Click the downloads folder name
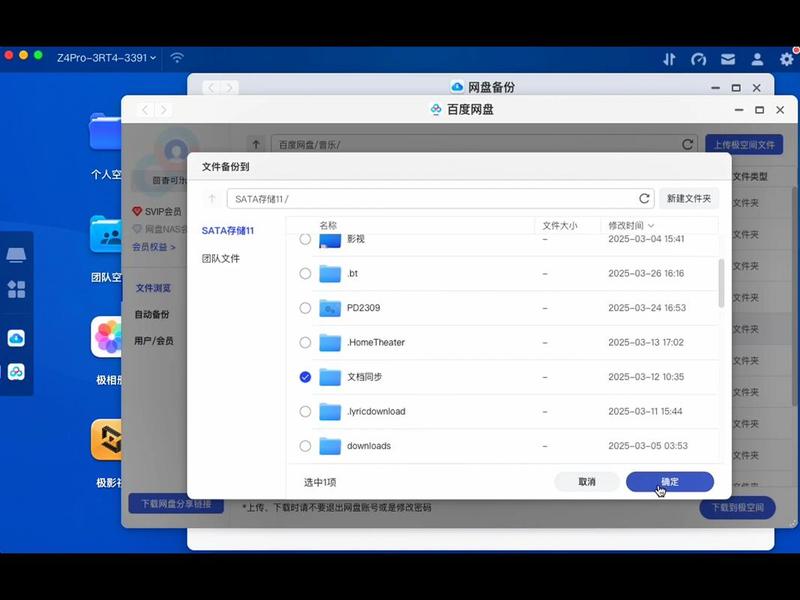 point(369,446)
